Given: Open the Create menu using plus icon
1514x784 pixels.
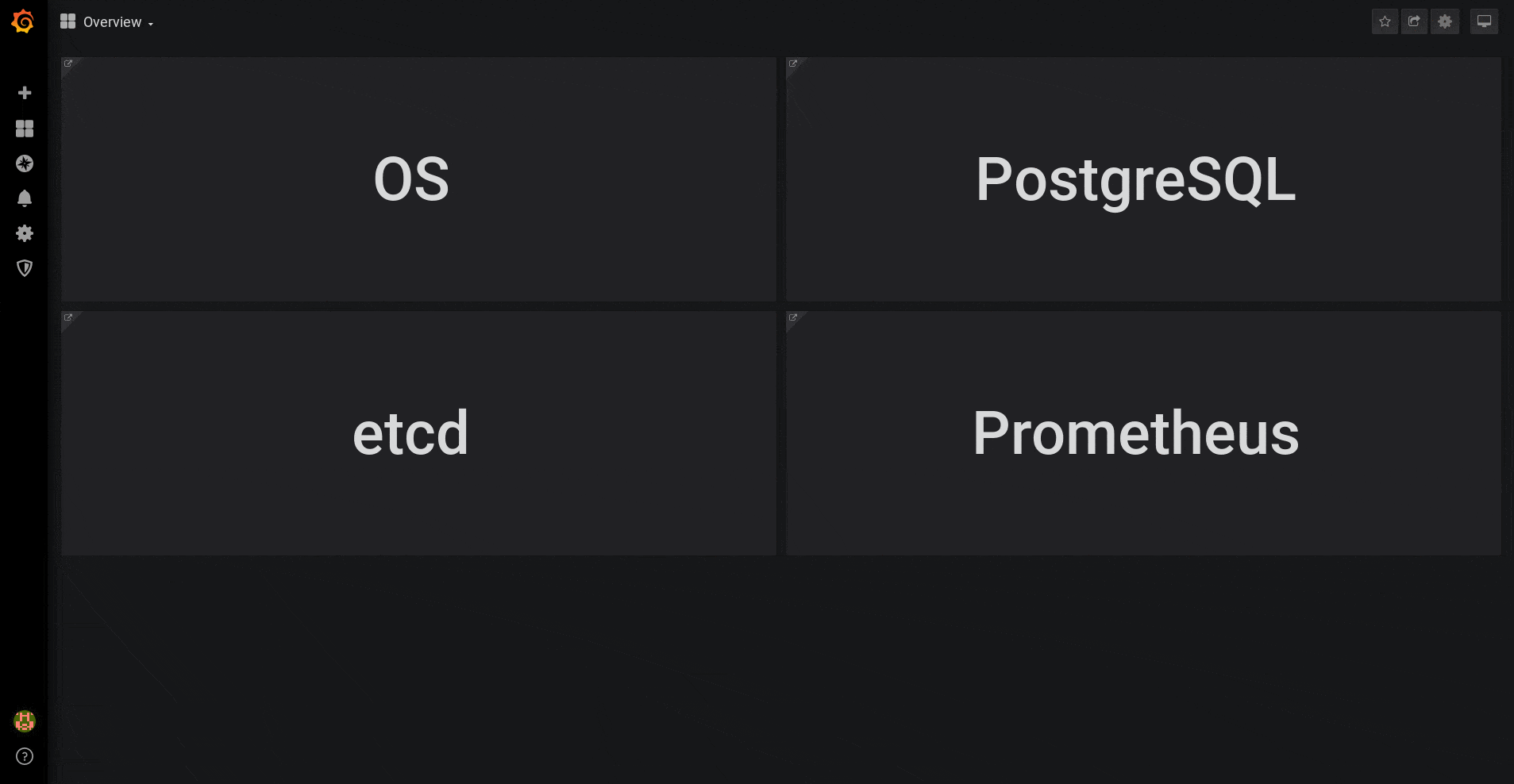Looking at the screenshot, I should (x=24, y=93).
